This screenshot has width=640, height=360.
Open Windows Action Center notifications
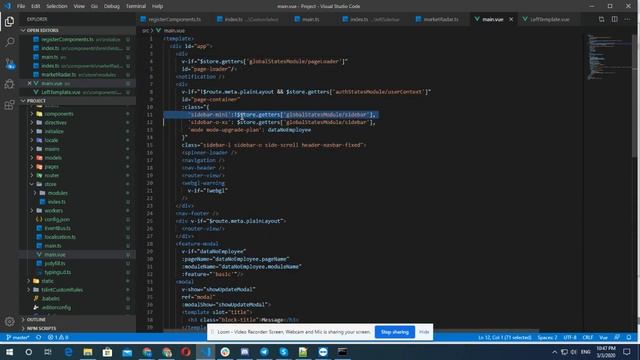coord(627,352)
